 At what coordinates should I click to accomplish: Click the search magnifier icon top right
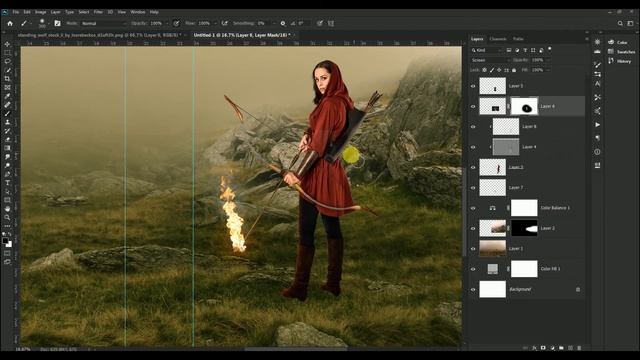click(x=620, y=23)
